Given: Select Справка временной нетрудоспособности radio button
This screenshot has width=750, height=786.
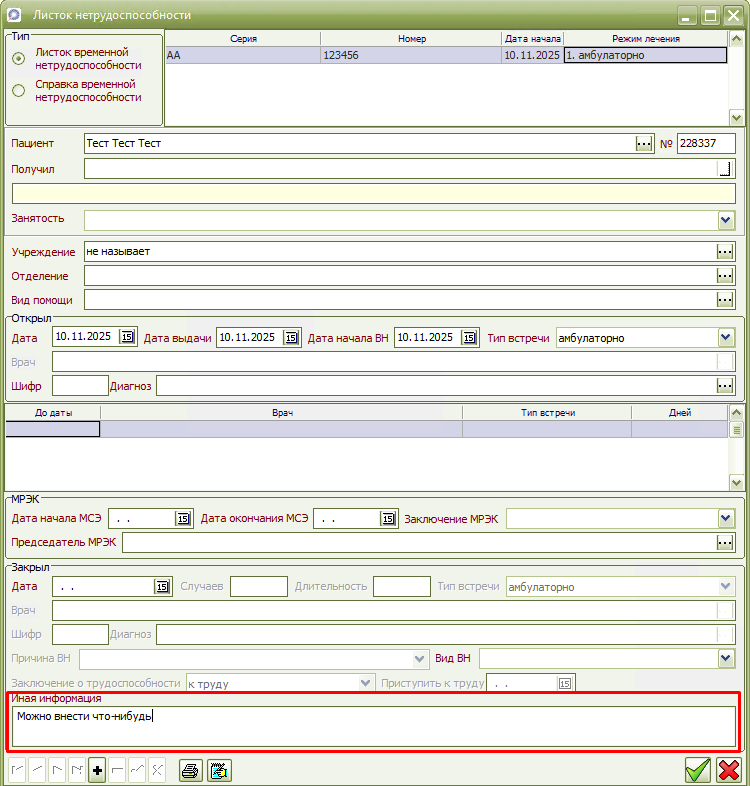Looking at the screenshot, I should point(18,91).
